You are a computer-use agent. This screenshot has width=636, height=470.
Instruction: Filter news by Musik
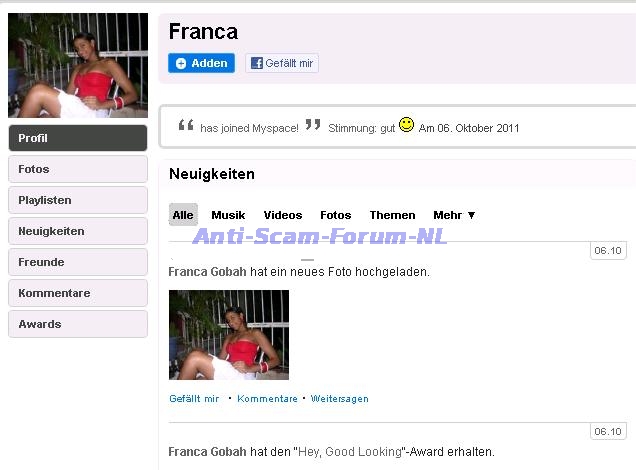(228, 215)
